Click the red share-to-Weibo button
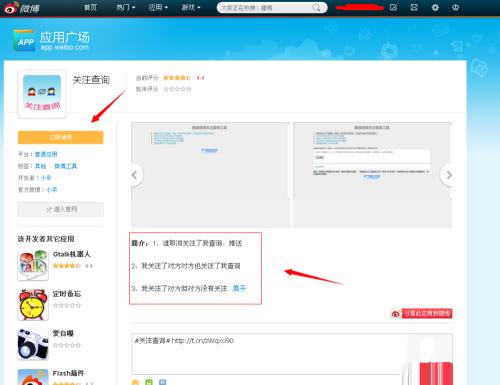This screenshot has width=500, height=385. (x=421, y=313)
